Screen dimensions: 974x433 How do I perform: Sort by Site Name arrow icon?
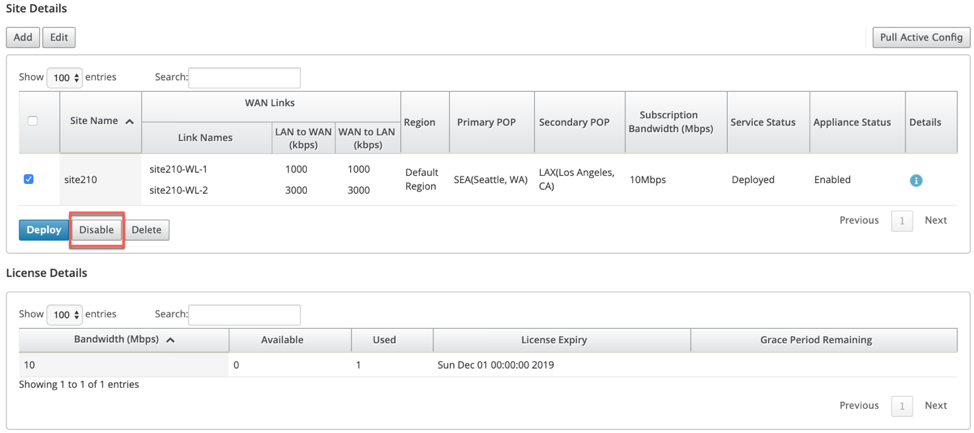coord(129,122)
